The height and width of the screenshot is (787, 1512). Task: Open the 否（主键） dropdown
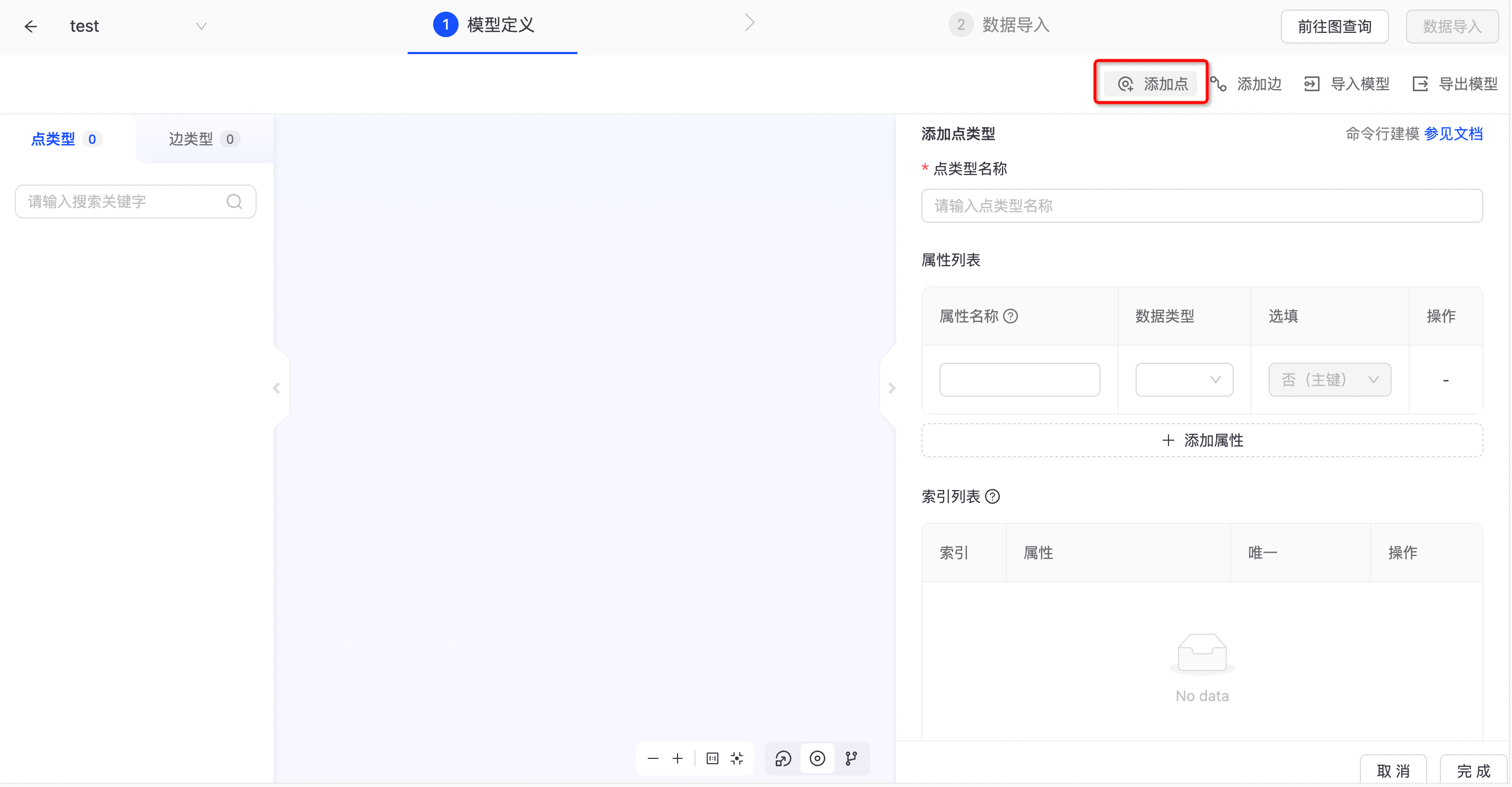(1330, 379)
